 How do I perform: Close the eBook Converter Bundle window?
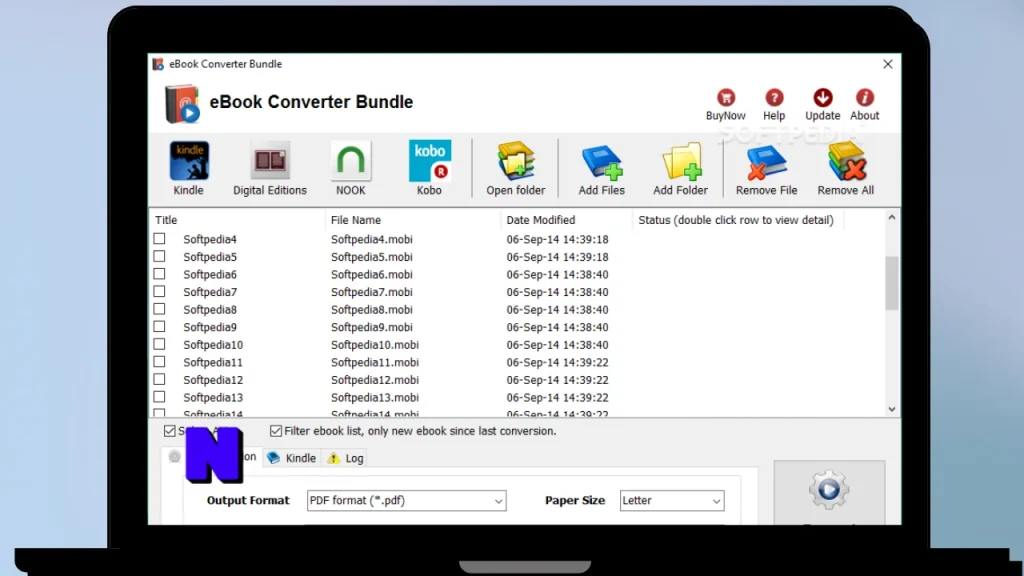pos(888,64)
